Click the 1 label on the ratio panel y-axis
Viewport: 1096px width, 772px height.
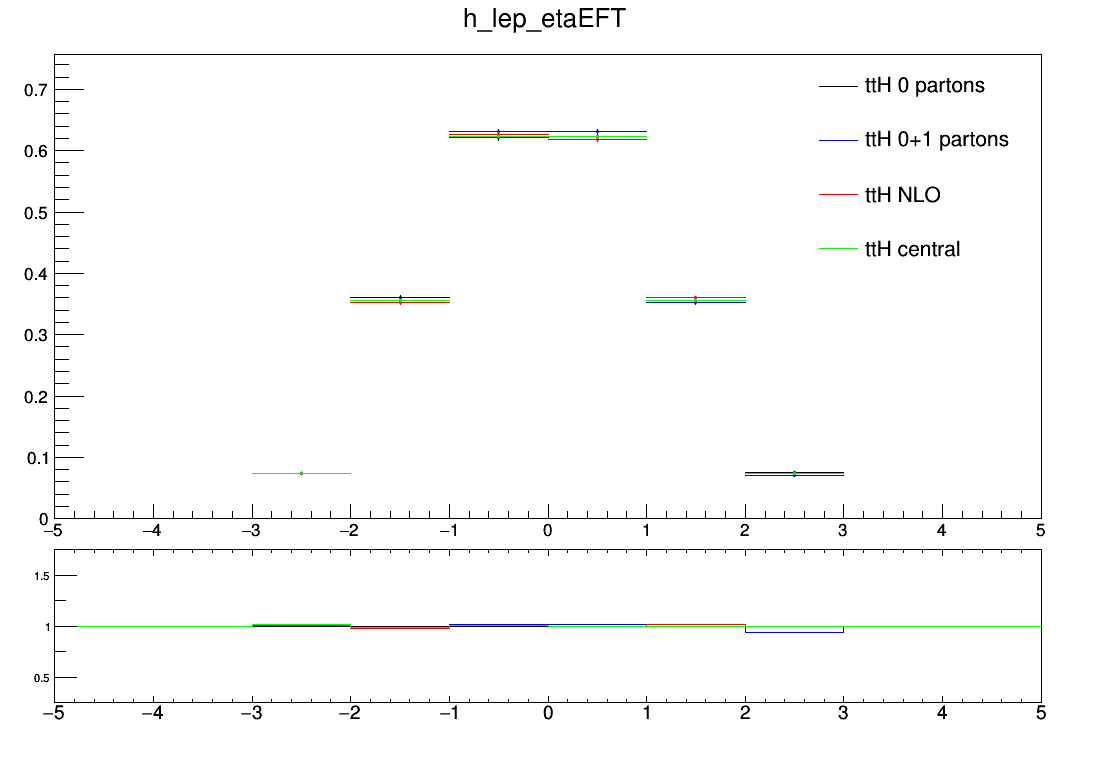click(48, 627)
